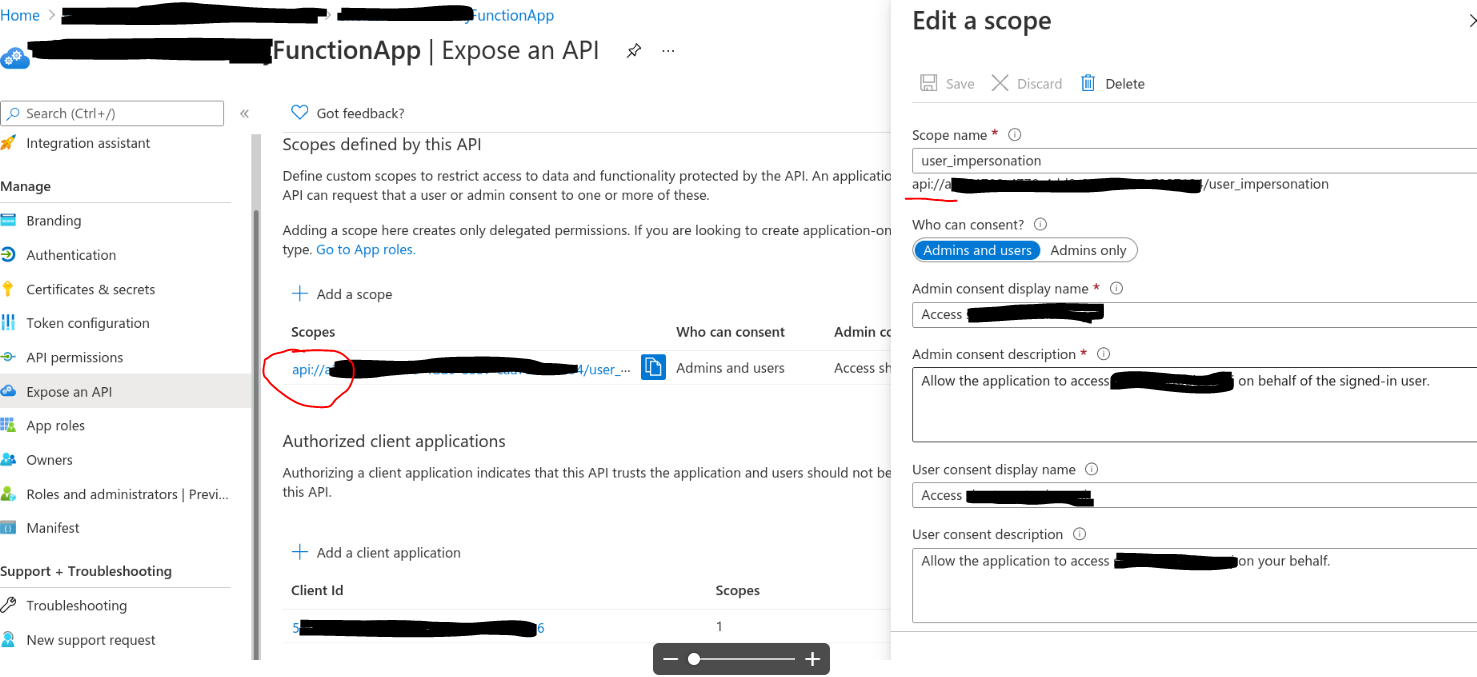The height and width of the screenshot is (677, 1477).
Task: Click the Authentication icon
Action: (9, 255)
